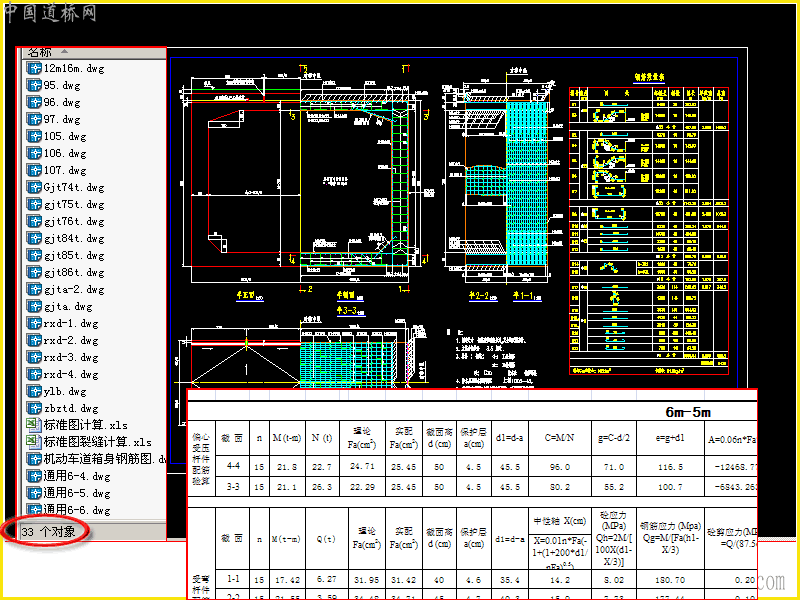Click the red rebar quantity table thumbnail
Image resolution: width=800 pixels, height=600 pixels.
click(649, 231)
